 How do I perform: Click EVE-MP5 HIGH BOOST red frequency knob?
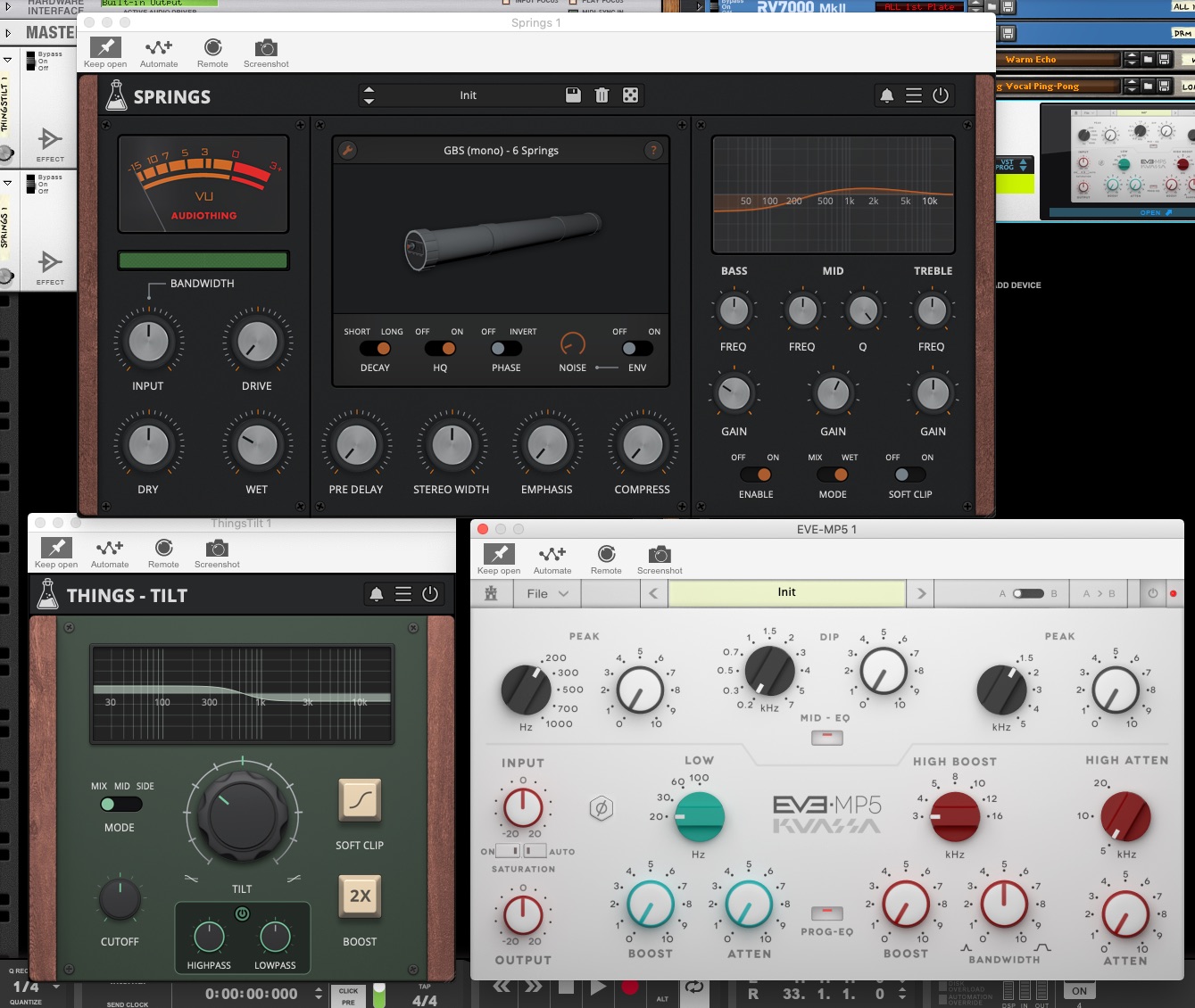pos(955,817)
